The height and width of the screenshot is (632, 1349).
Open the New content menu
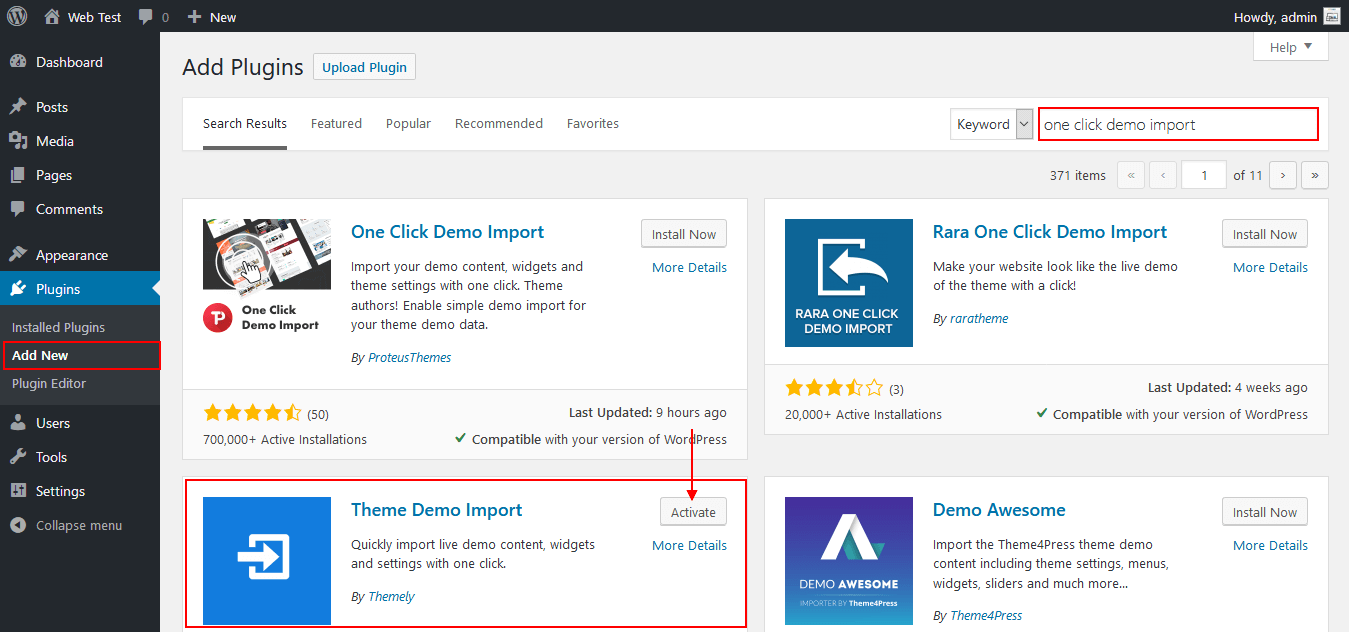212,16
